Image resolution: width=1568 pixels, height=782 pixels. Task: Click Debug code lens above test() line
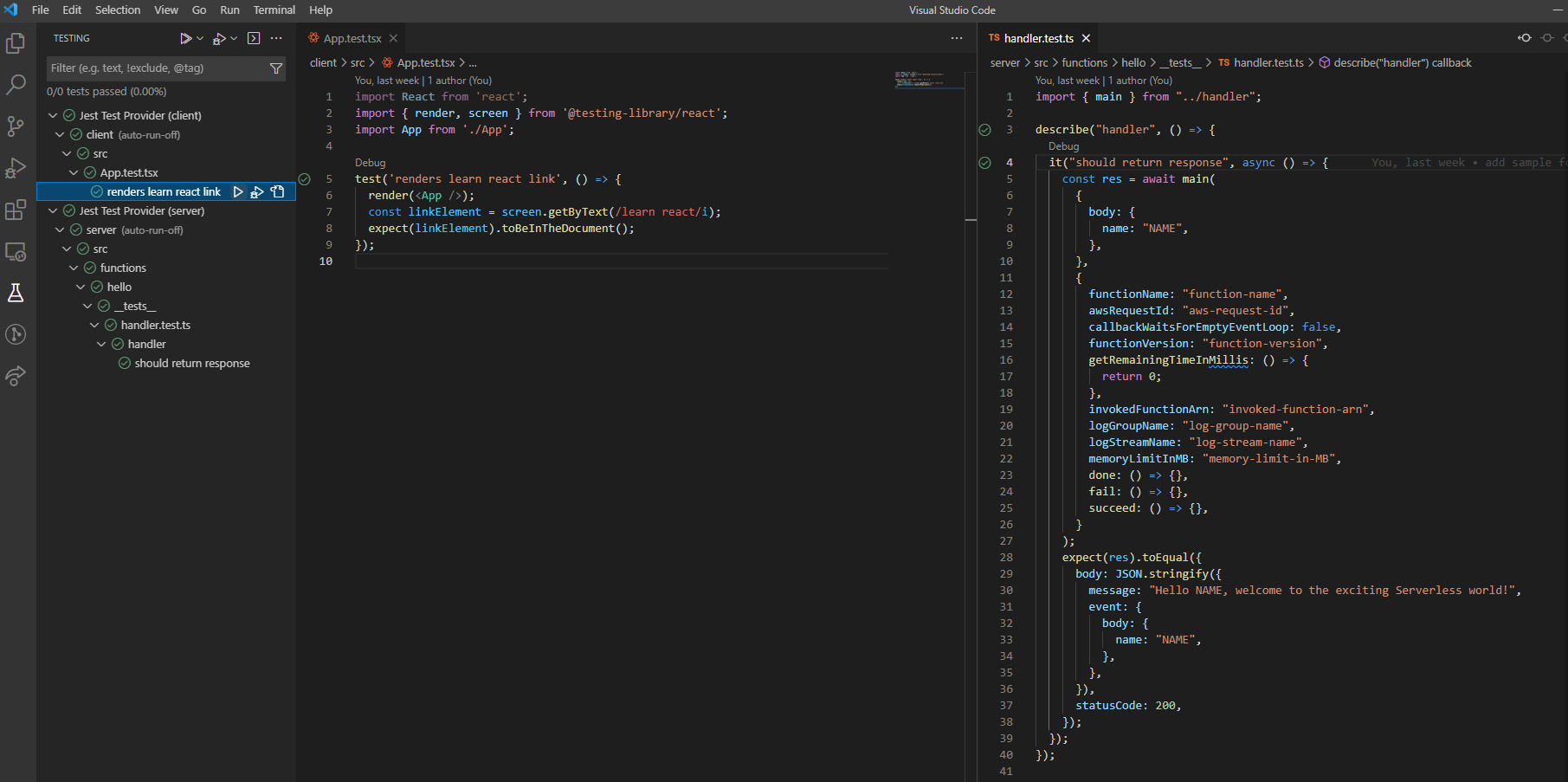pyautogui.click(x=370, y=163)
